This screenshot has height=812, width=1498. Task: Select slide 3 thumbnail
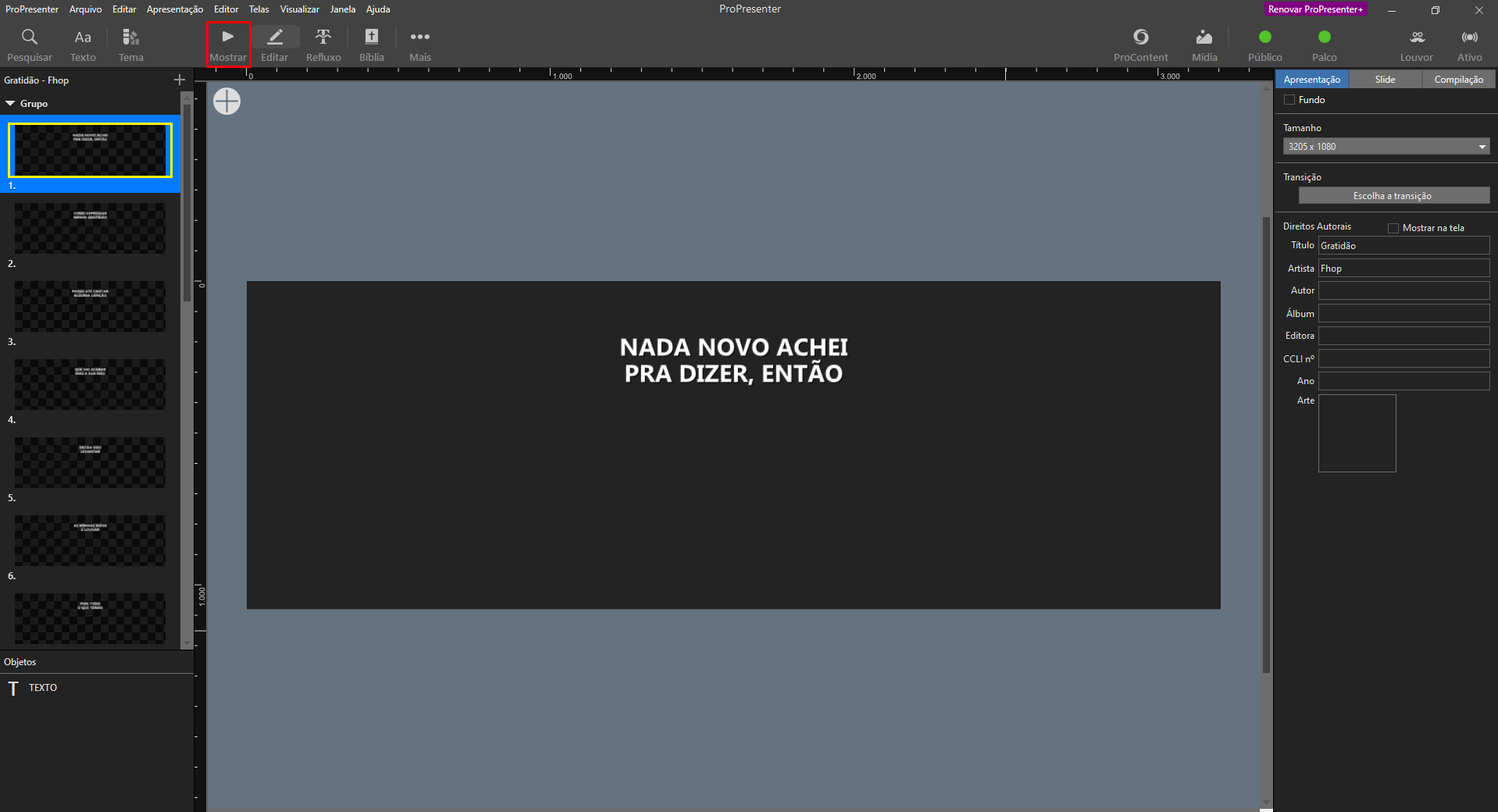[90, 306]
